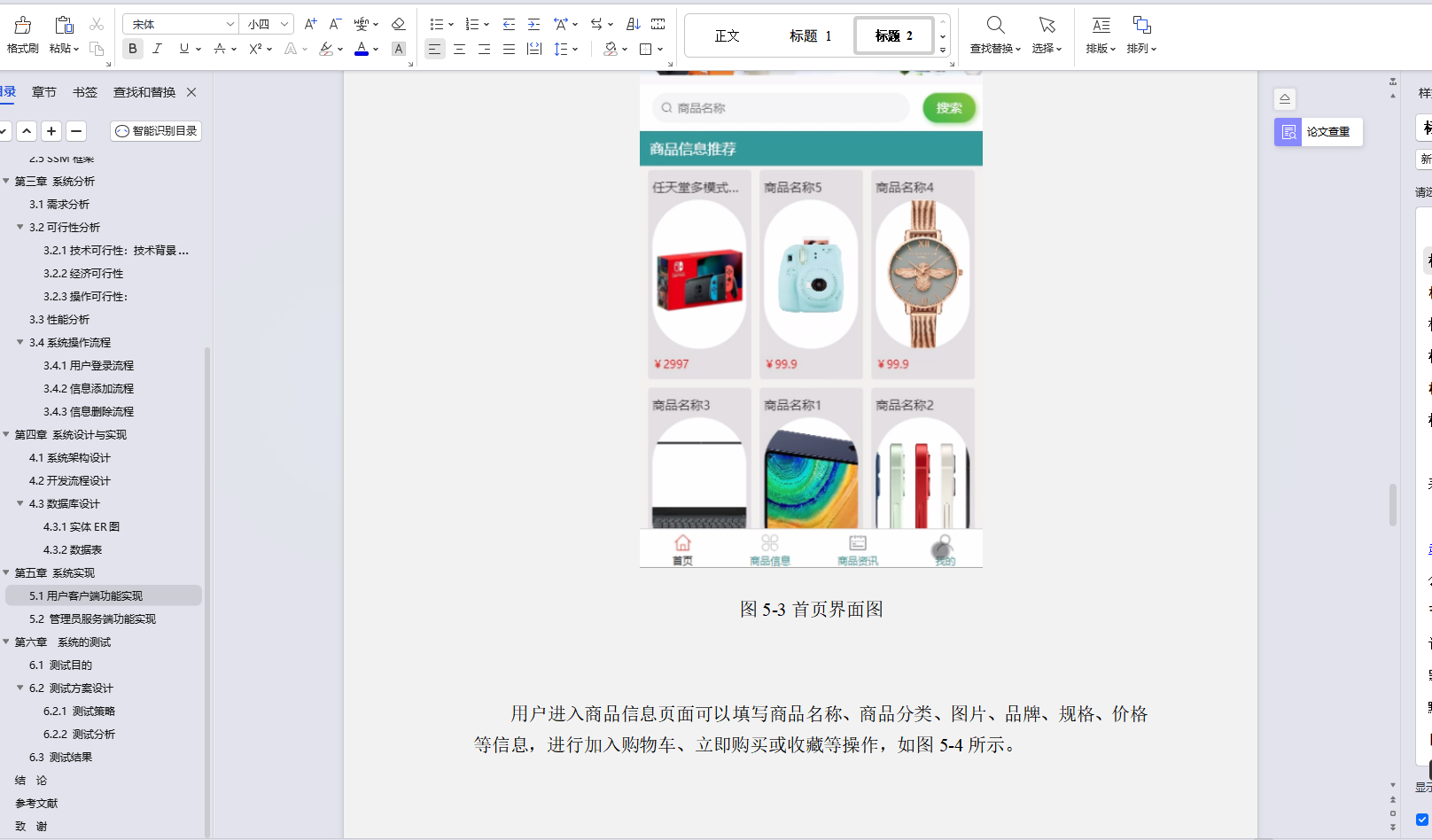
Task: Open the font color swatch
Action: pos(362,49)
